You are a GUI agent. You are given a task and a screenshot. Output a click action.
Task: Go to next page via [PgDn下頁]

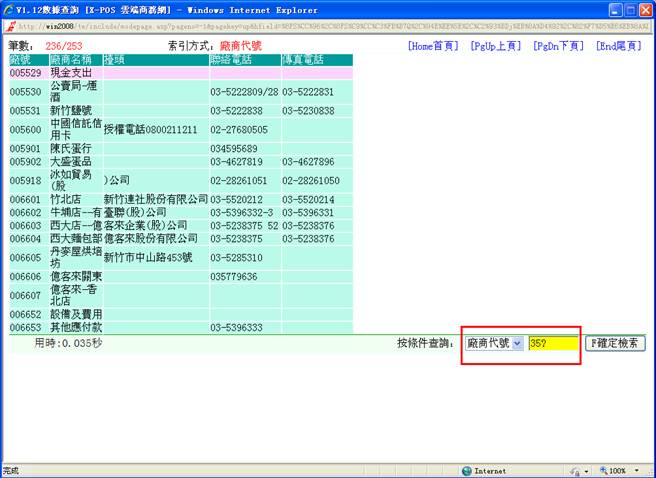(x=558, y=46)
